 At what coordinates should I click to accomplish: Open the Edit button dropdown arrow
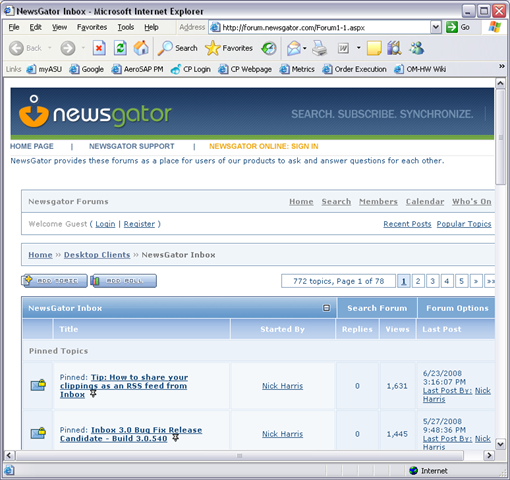tap(359, 48)
